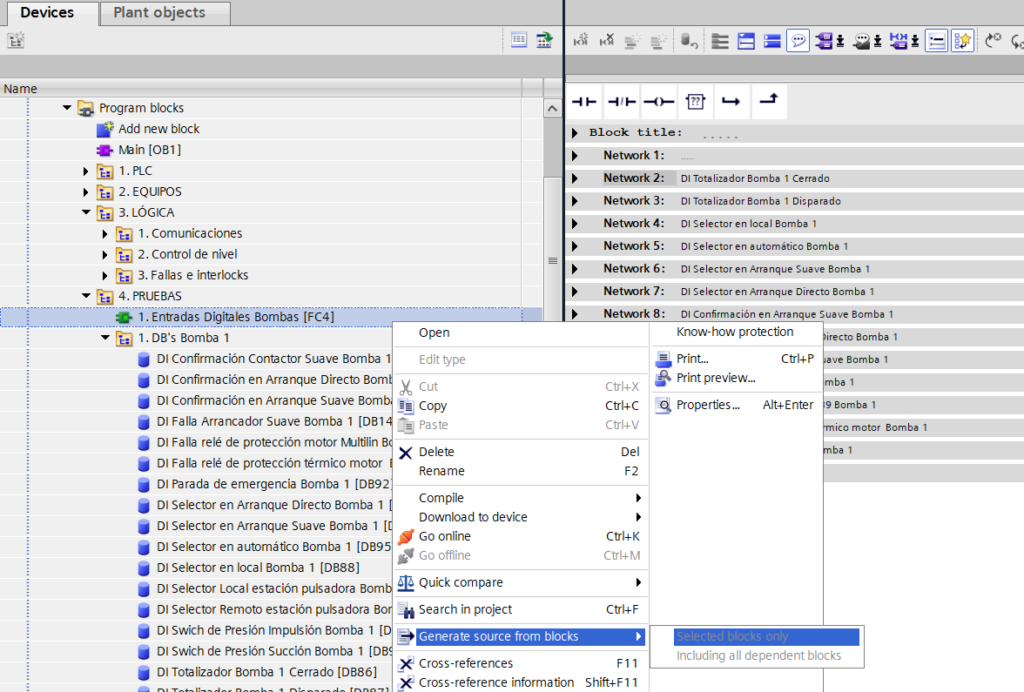Click the open branch icon

coord(731,101)
